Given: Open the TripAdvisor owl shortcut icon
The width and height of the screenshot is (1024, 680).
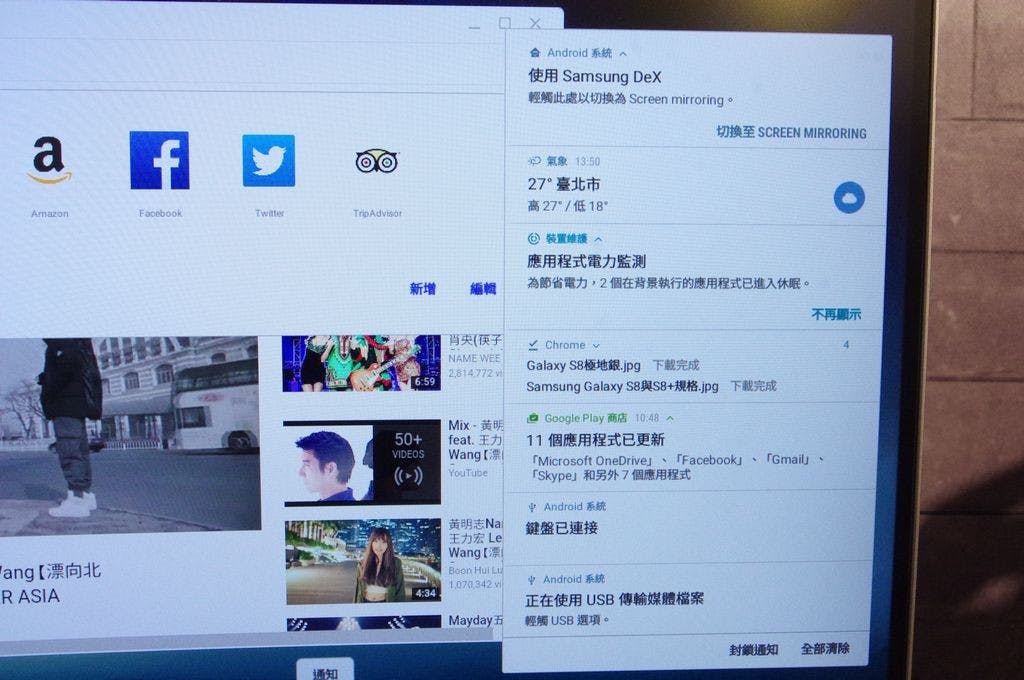Looking at the screenshot, I should (377, 161).
